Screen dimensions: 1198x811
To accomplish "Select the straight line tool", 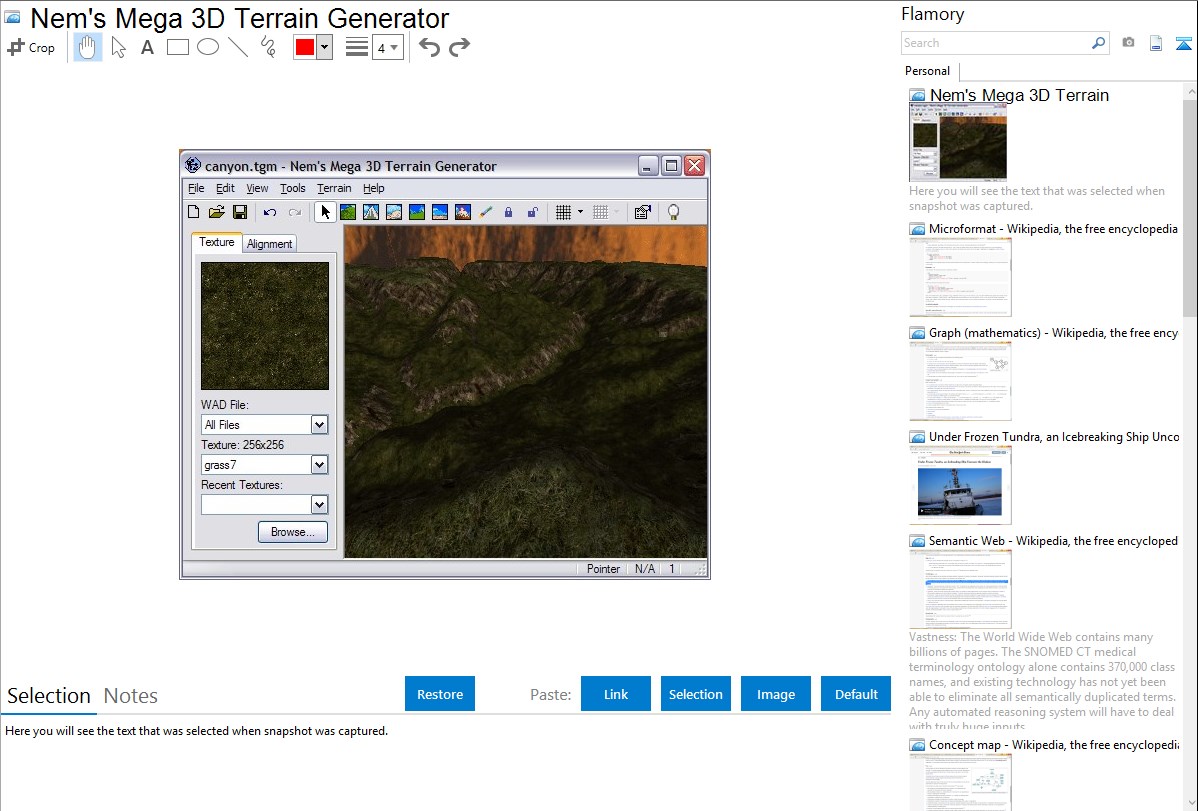I will point(238,47).
